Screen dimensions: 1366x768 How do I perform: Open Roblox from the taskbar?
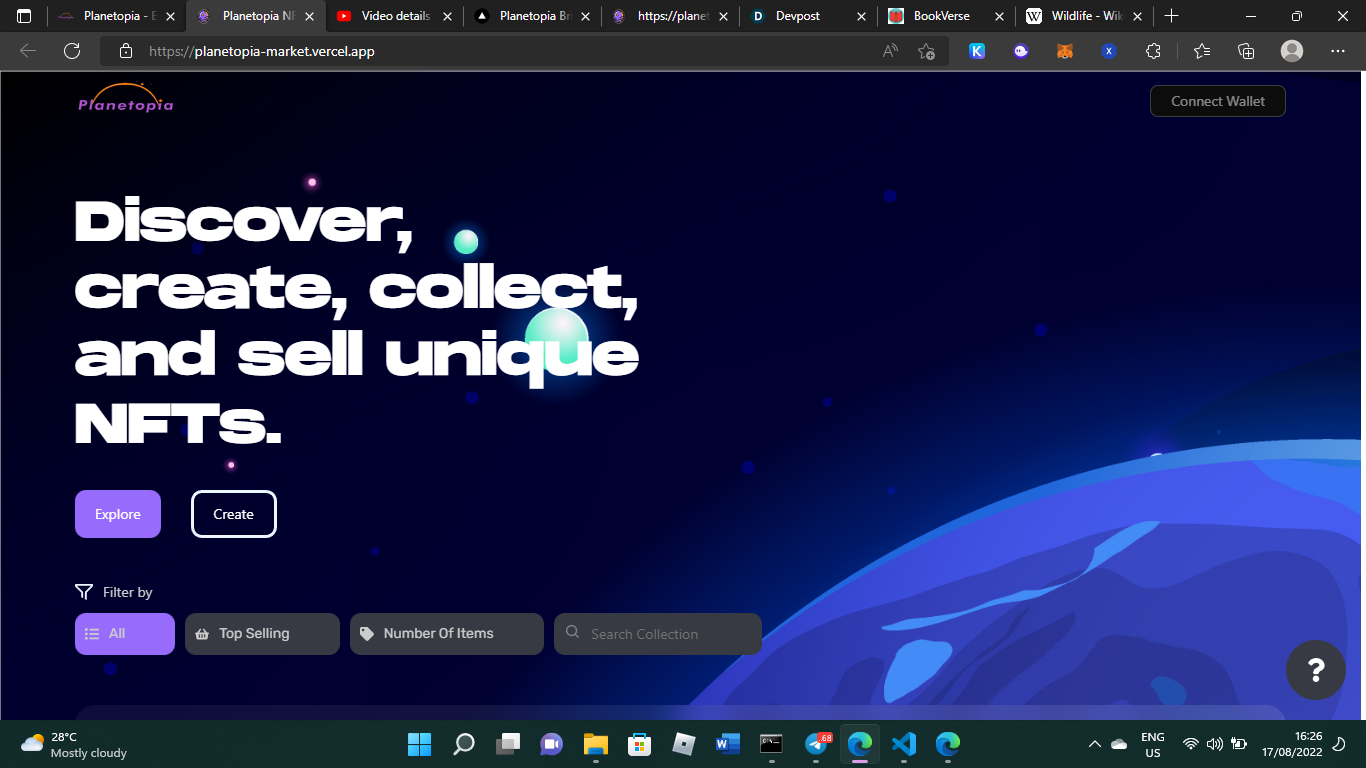(684, 744)
